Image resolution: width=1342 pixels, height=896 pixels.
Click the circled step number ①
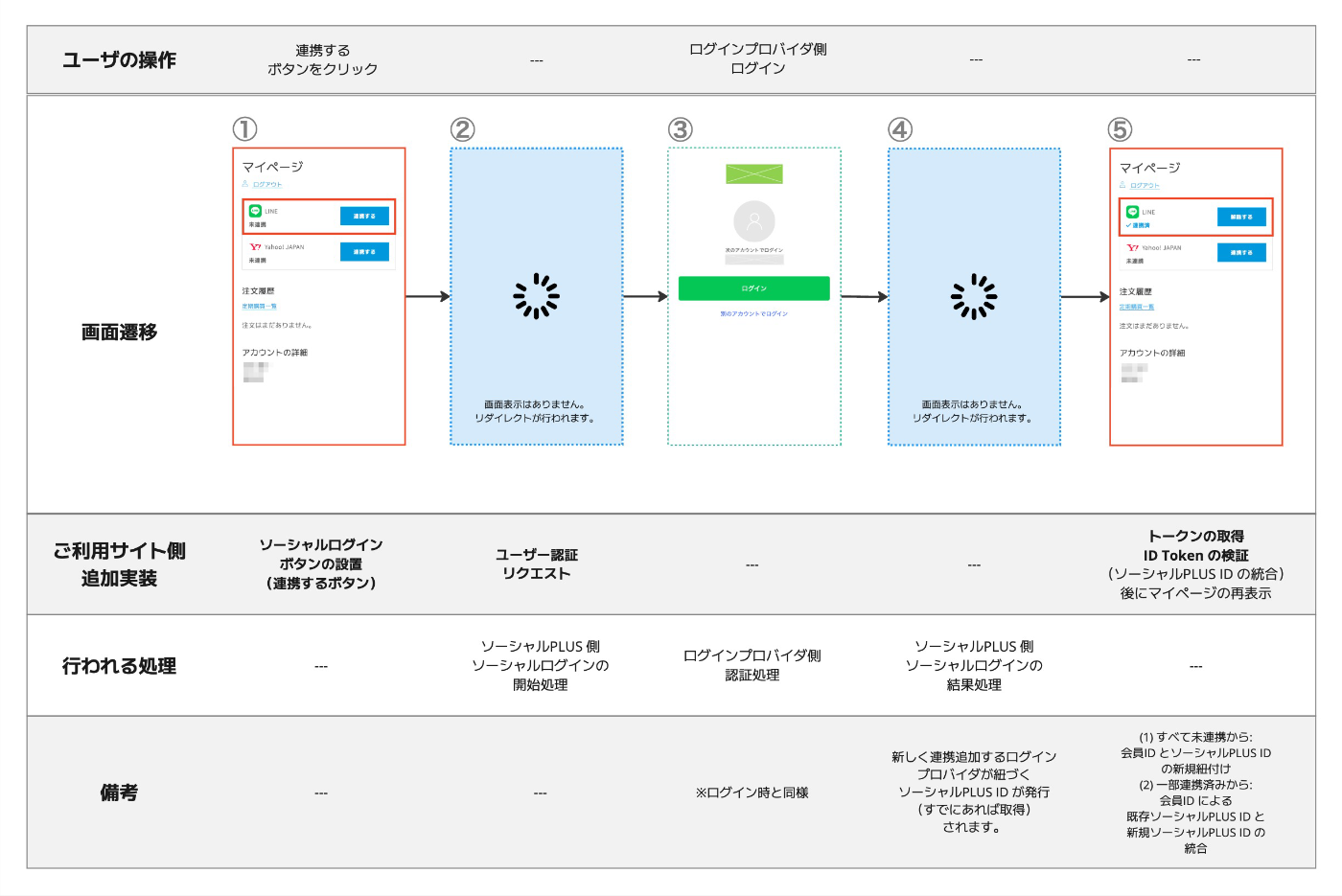click(244, 129)
